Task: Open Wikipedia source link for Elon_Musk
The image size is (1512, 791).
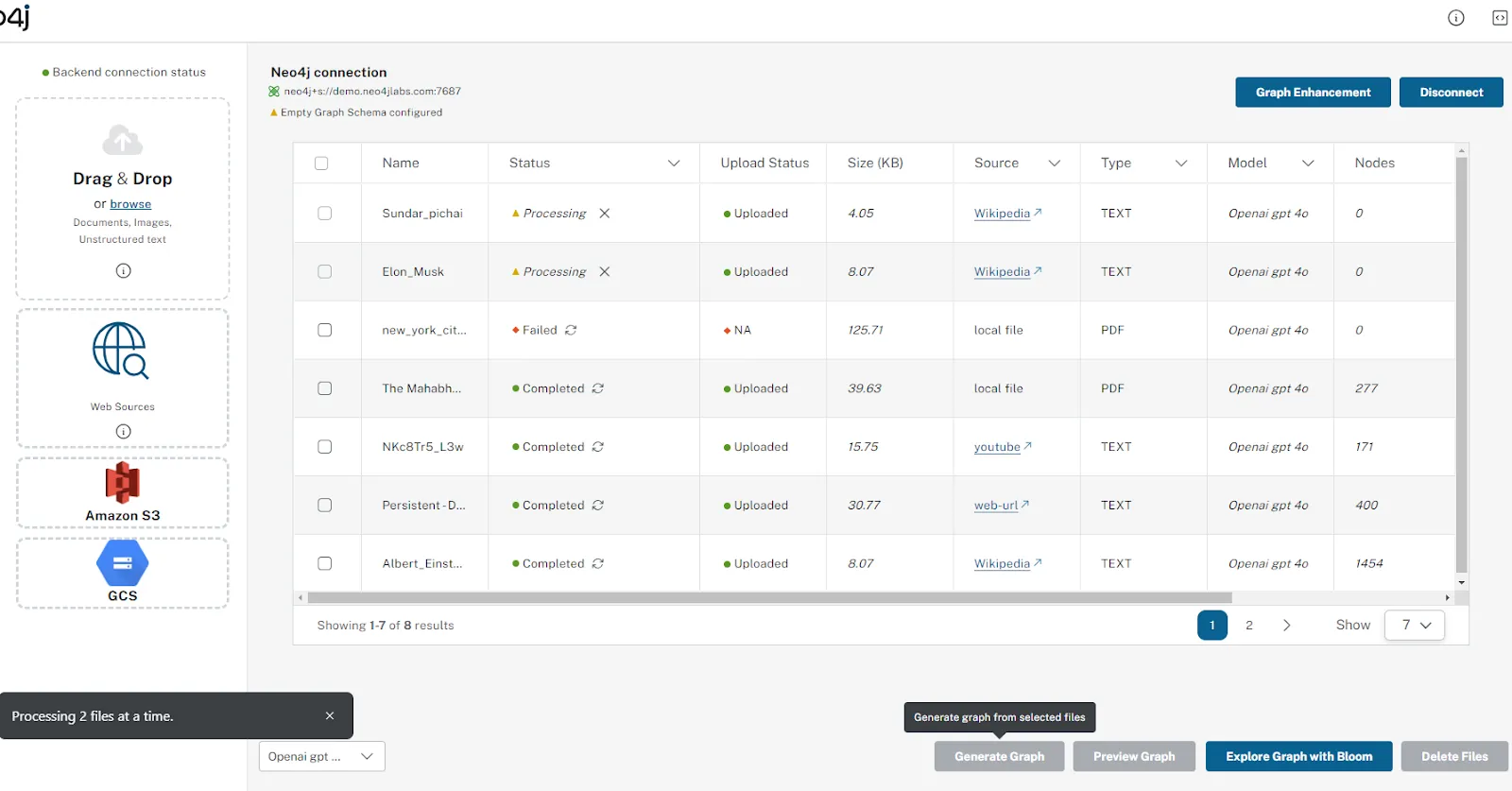Action: [x=1007, y=272]
